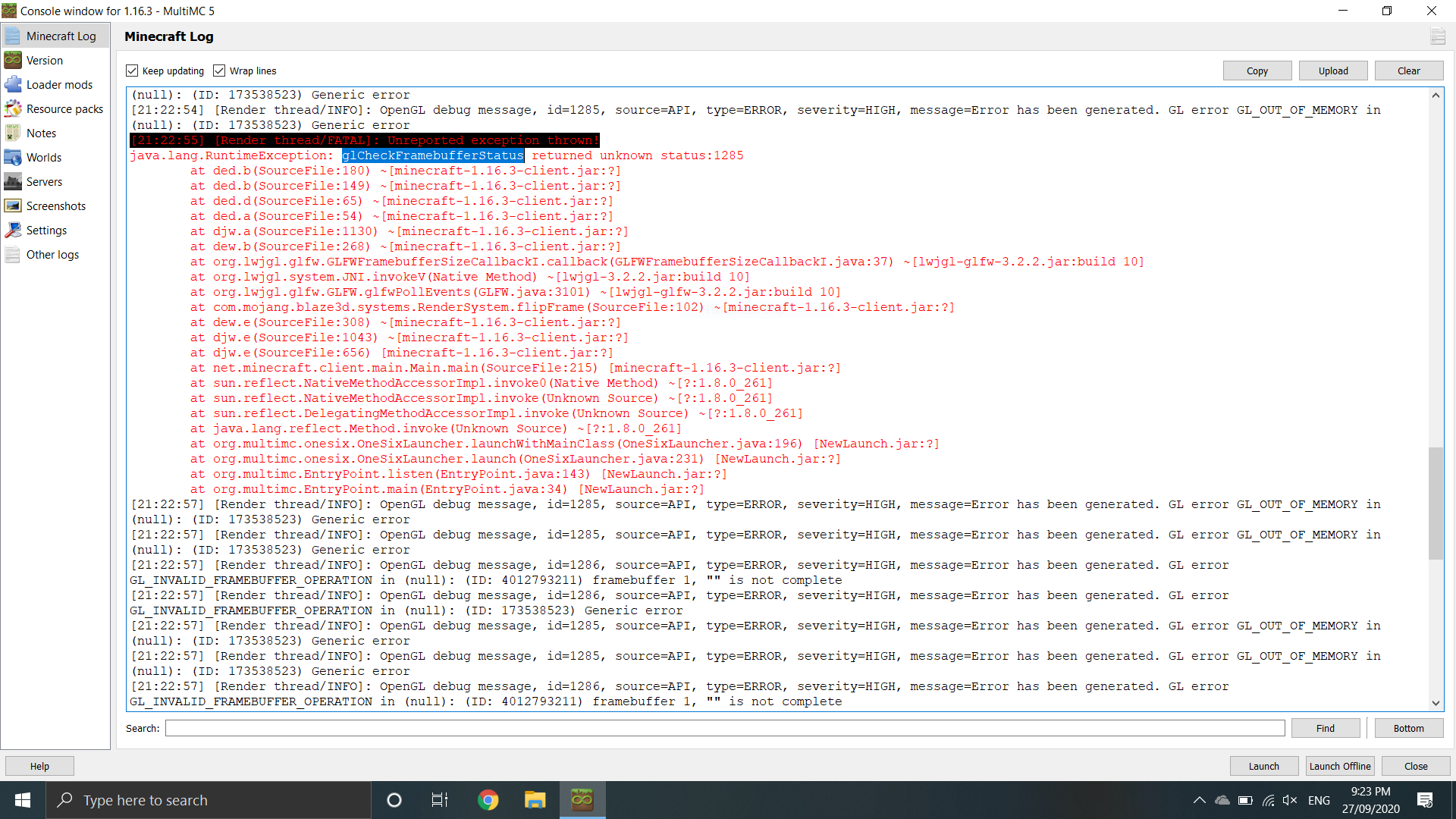Click the Worlds sidebar icon
The width and height of the screenshot is (1456, 819).
[13, 158]
